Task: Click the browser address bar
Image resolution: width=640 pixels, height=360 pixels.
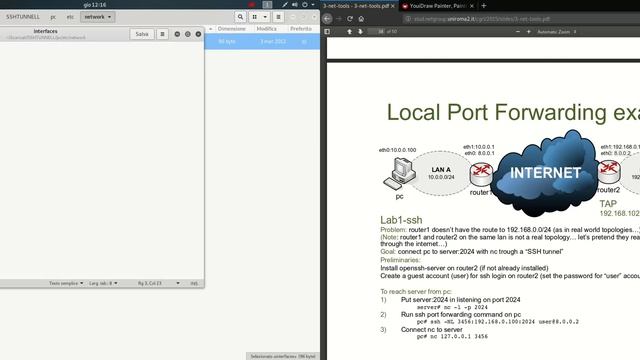Action: [520, 19]
